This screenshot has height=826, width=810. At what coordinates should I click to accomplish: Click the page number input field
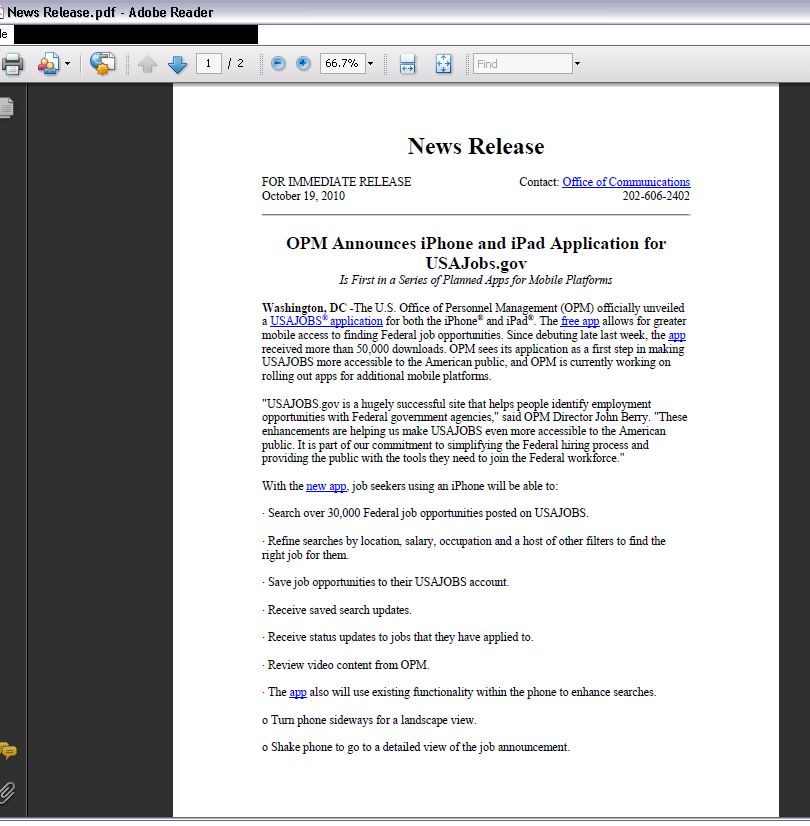pos(209,64)
